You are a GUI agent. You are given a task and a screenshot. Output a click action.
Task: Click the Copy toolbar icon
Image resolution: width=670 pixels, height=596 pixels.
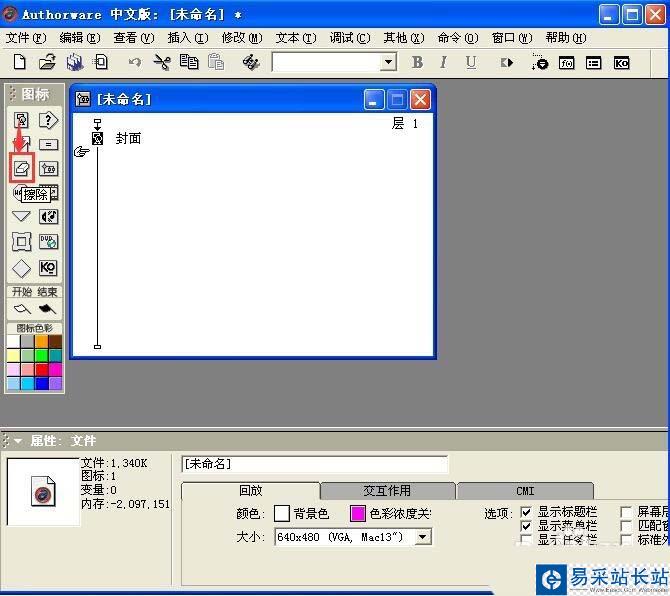pos(188,62)
